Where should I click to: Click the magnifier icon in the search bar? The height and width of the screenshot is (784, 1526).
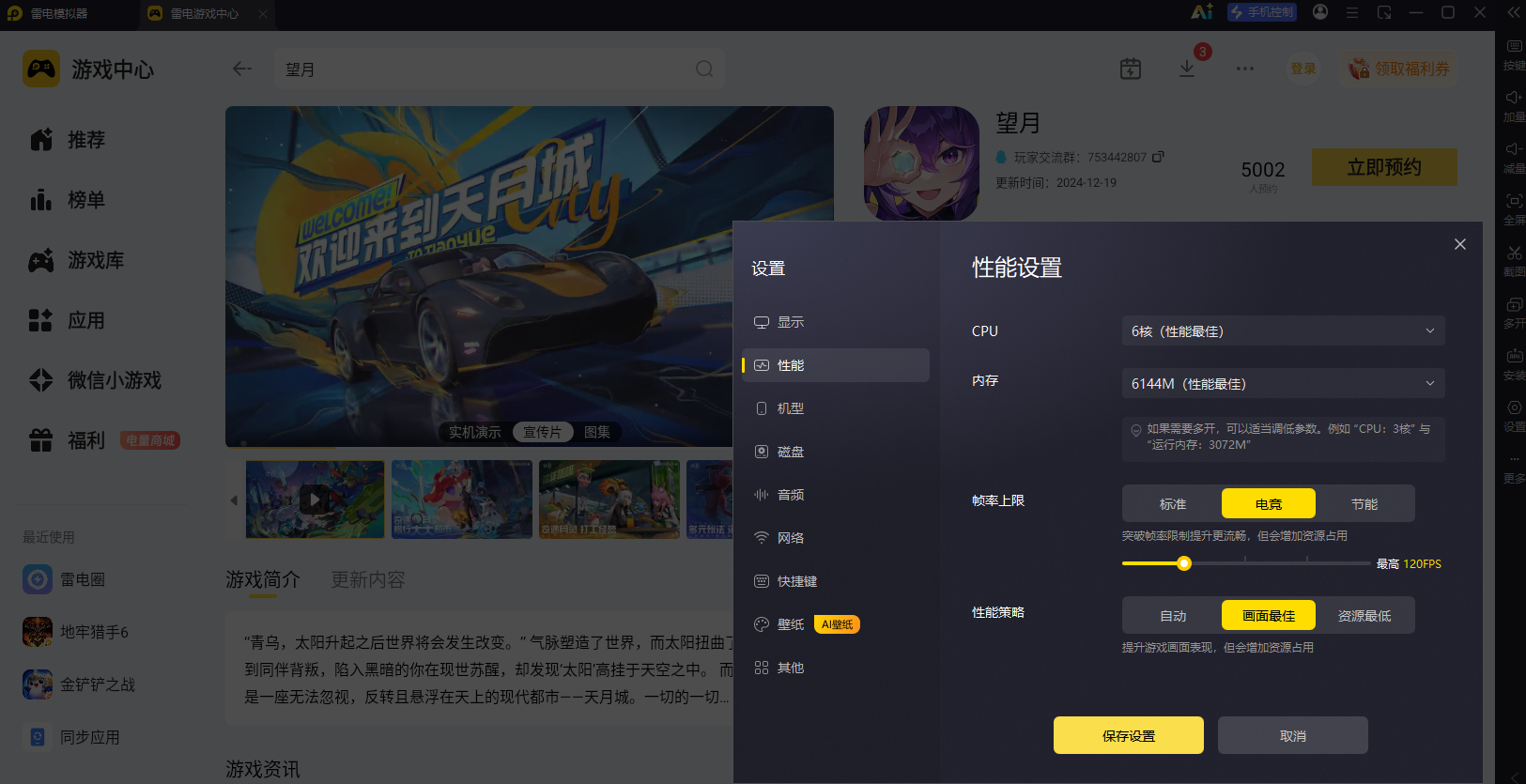coord(704,69)
